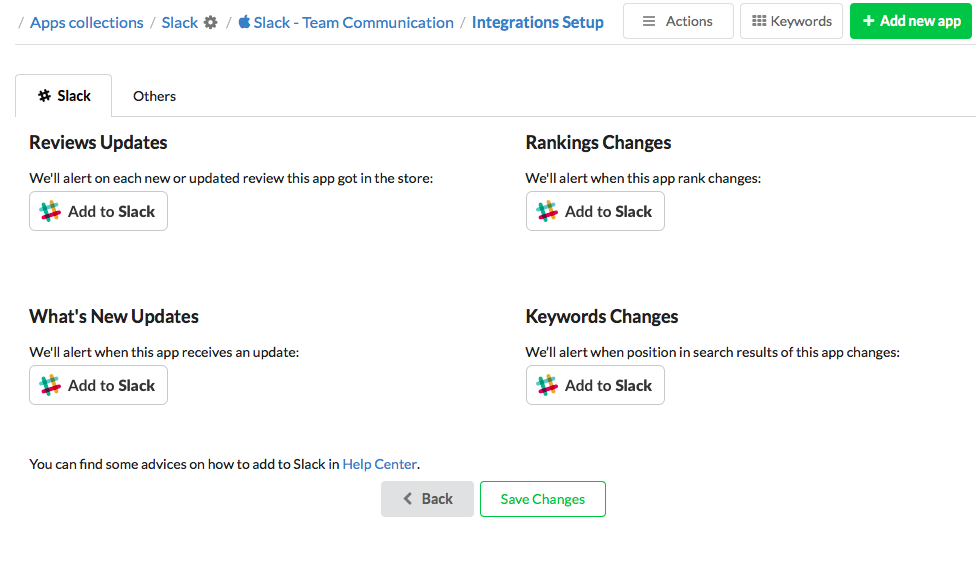
Task: Open the Slack collection breadcrumb link
Action: pos(179,22)
